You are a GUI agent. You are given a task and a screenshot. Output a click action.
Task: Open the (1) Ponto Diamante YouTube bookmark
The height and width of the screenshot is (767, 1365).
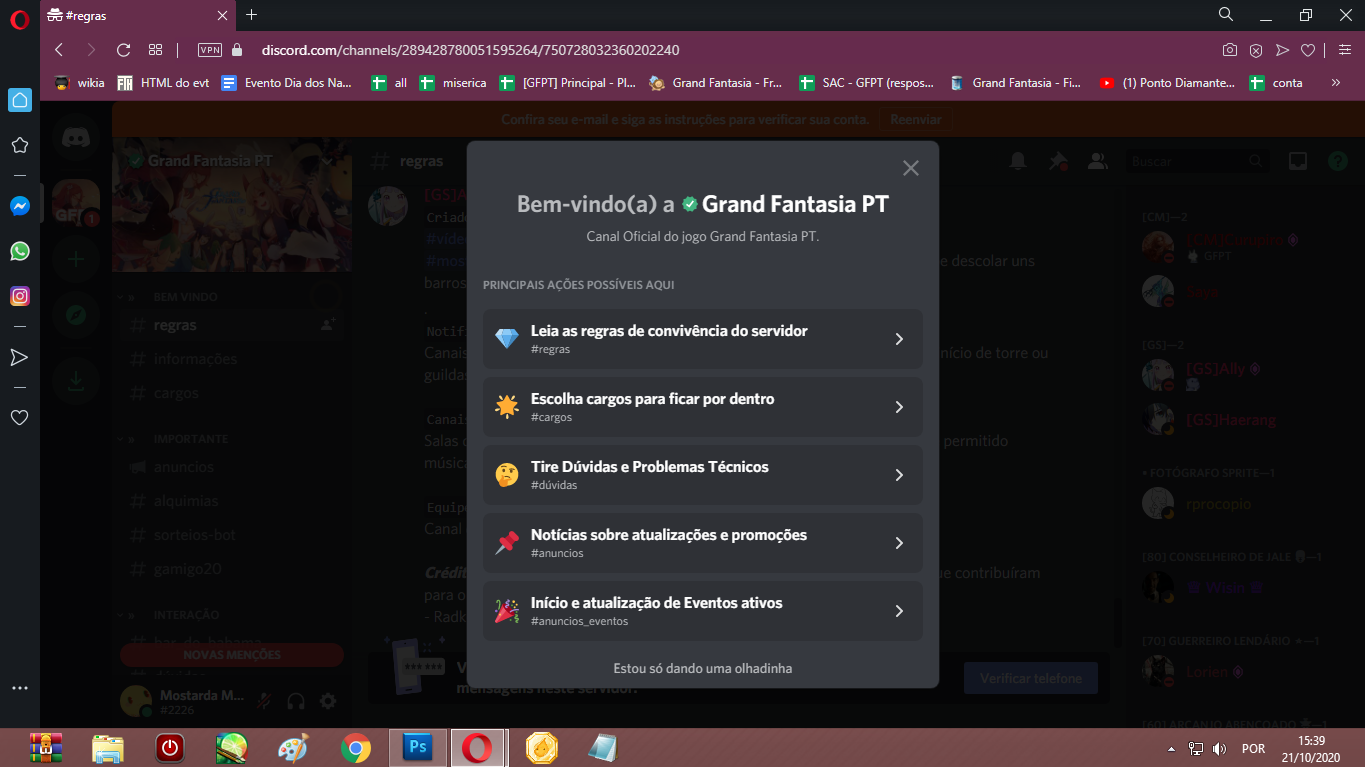coord(1167,83)
